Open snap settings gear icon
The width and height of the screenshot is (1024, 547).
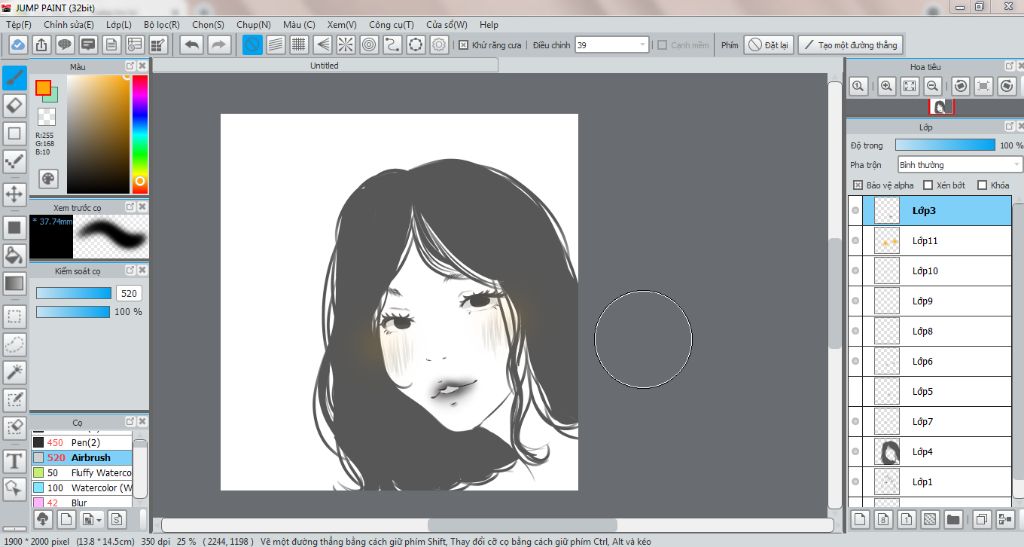click(440, 45)
